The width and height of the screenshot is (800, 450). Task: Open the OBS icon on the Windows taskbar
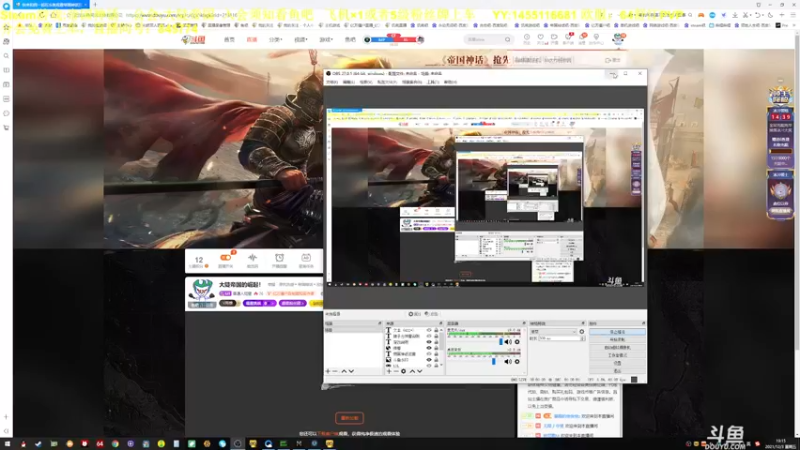238,444
